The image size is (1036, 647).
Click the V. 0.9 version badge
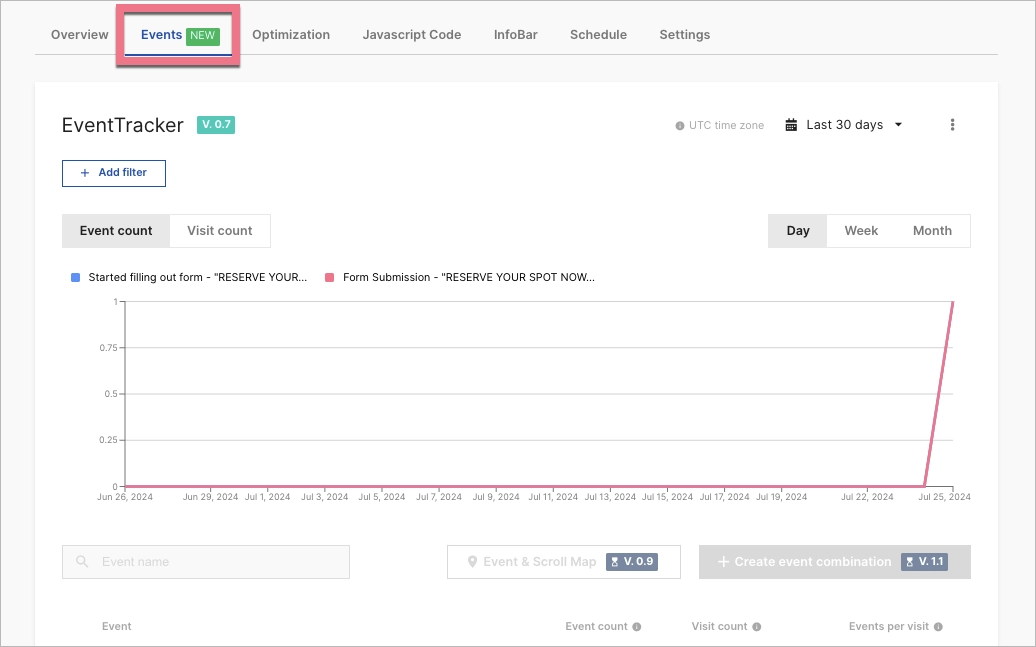pyautogui.click(x=630, y=562)
